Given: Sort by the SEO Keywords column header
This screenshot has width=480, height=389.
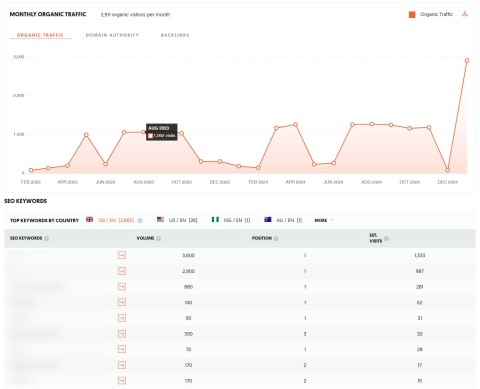Looking at the screenshot, I should pos(26,238).
